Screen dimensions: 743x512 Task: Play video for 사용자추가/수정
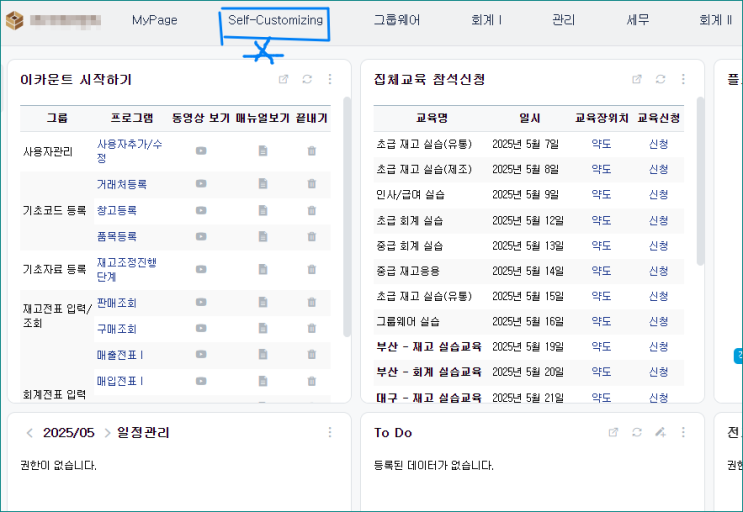[201, 151]
